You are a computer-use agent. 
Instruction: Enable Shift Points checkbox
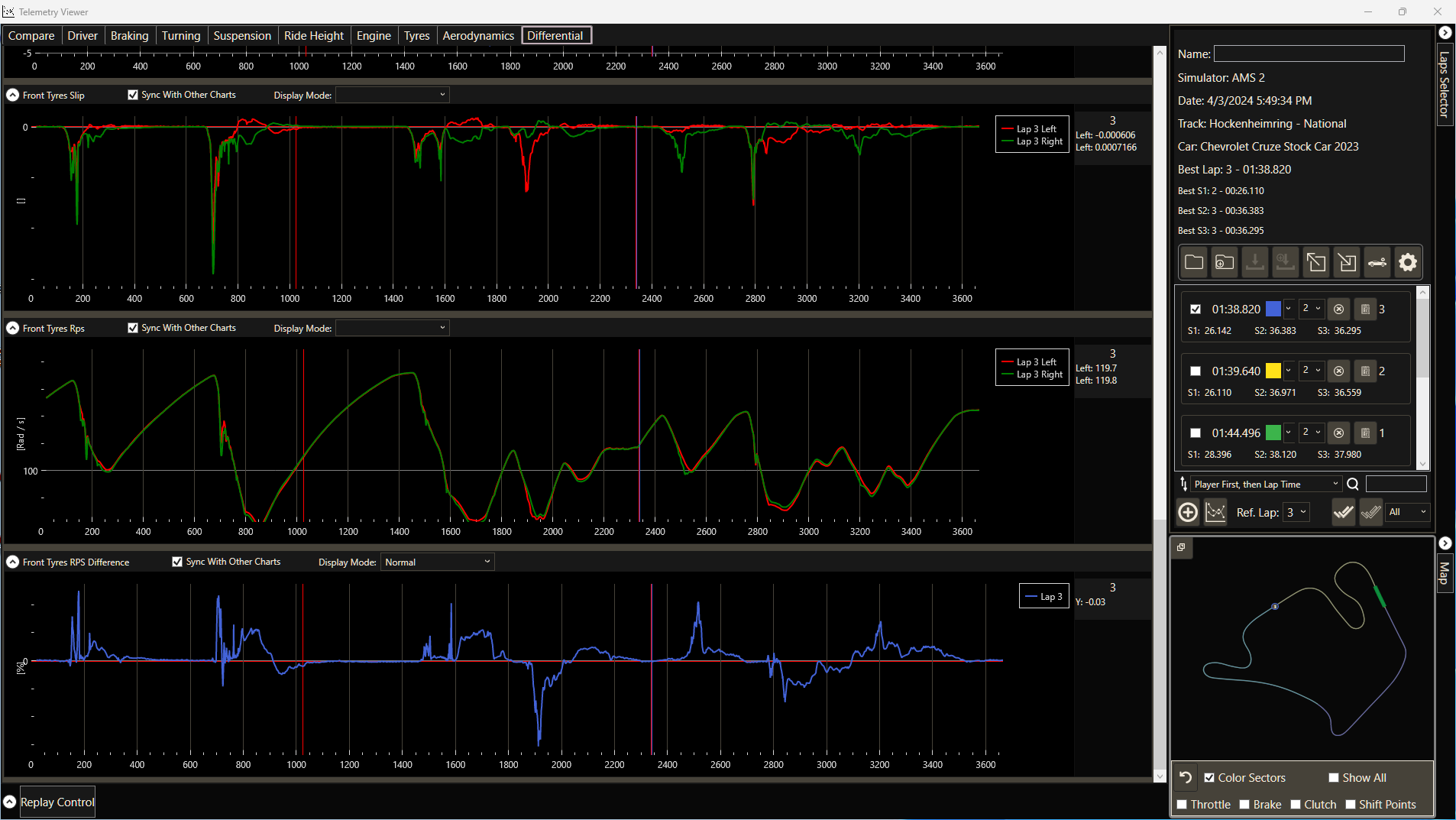pos(1351,805)
